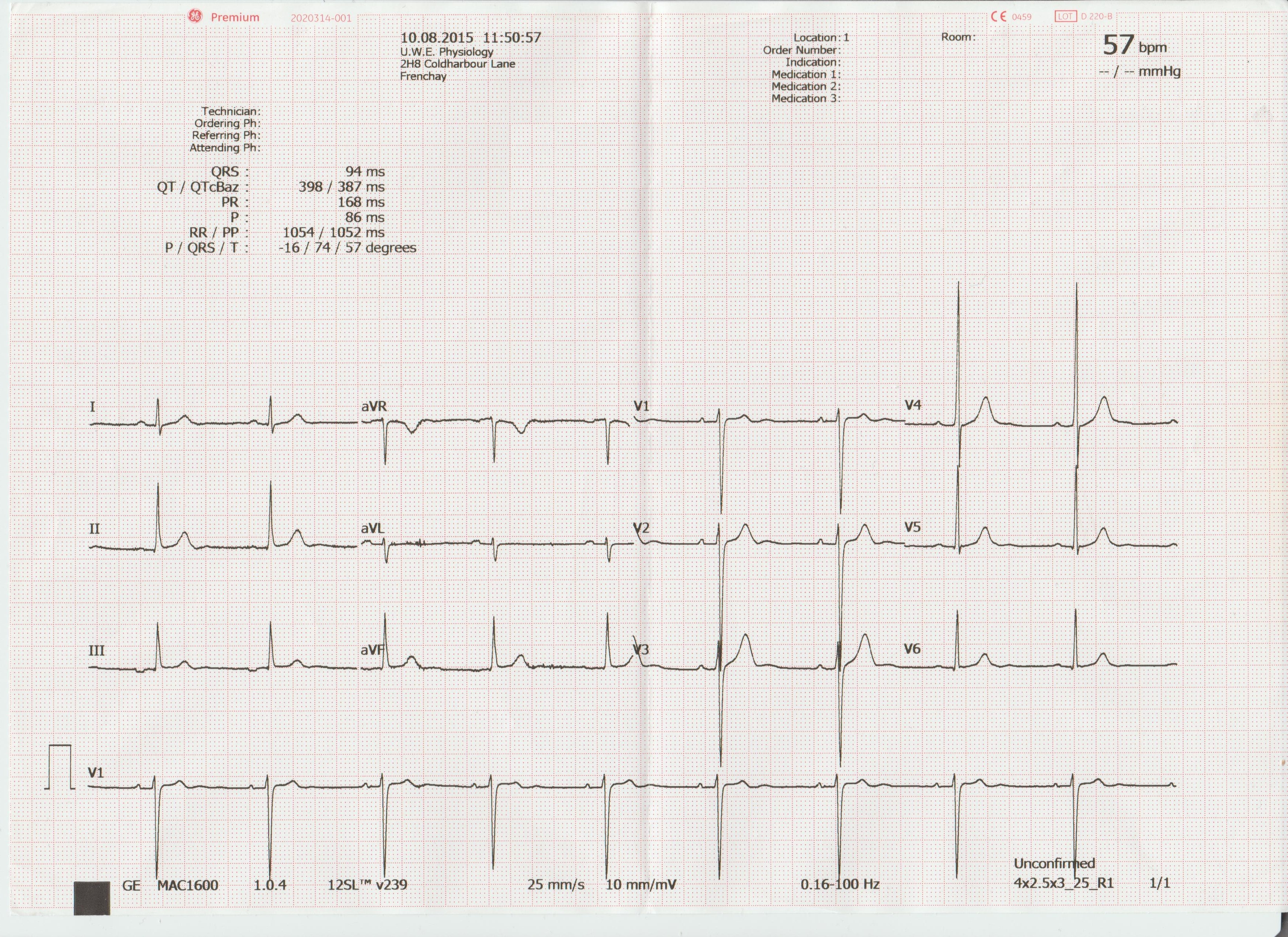This screenshot has height=937, width=1288.
Task: Click the 10 mm/mV gain label
Action: click(x=641, y=885)
